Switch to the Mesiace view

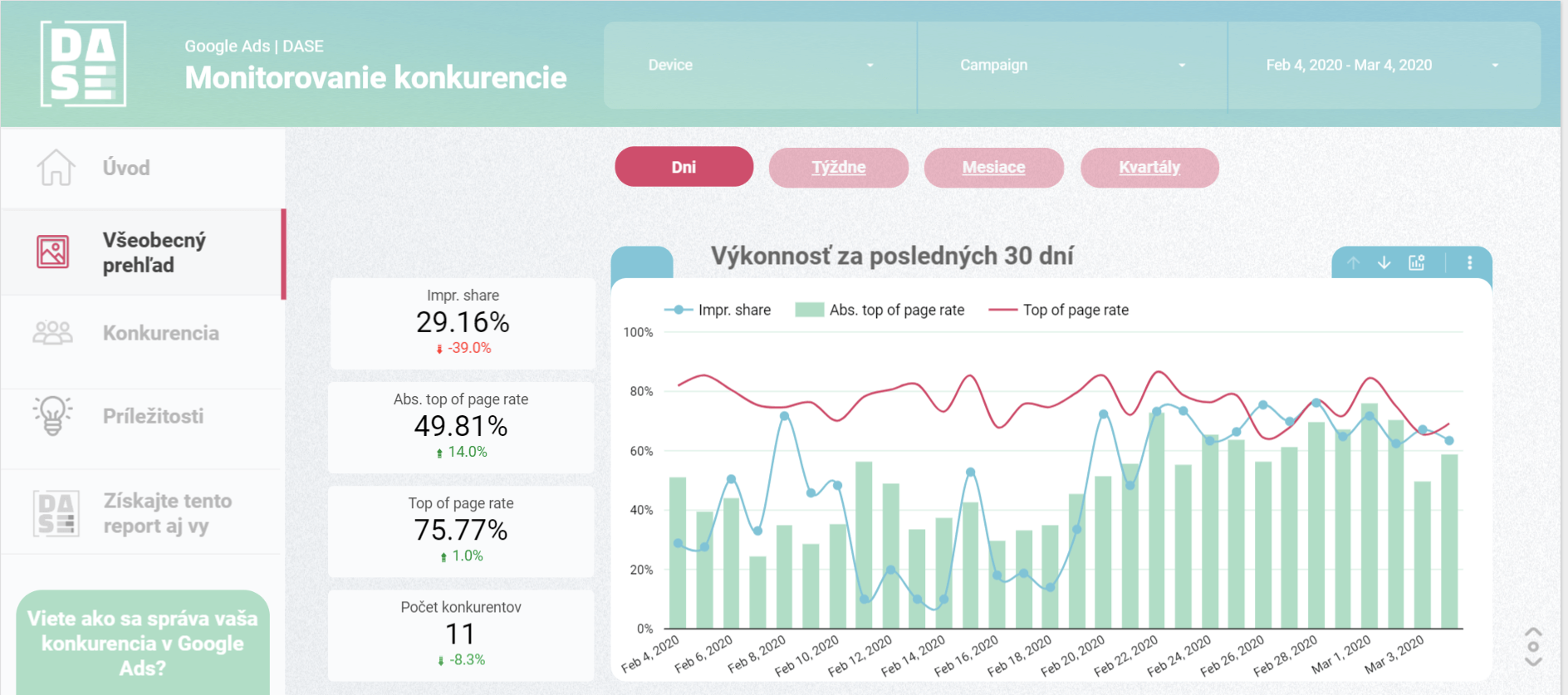[993, 167]
